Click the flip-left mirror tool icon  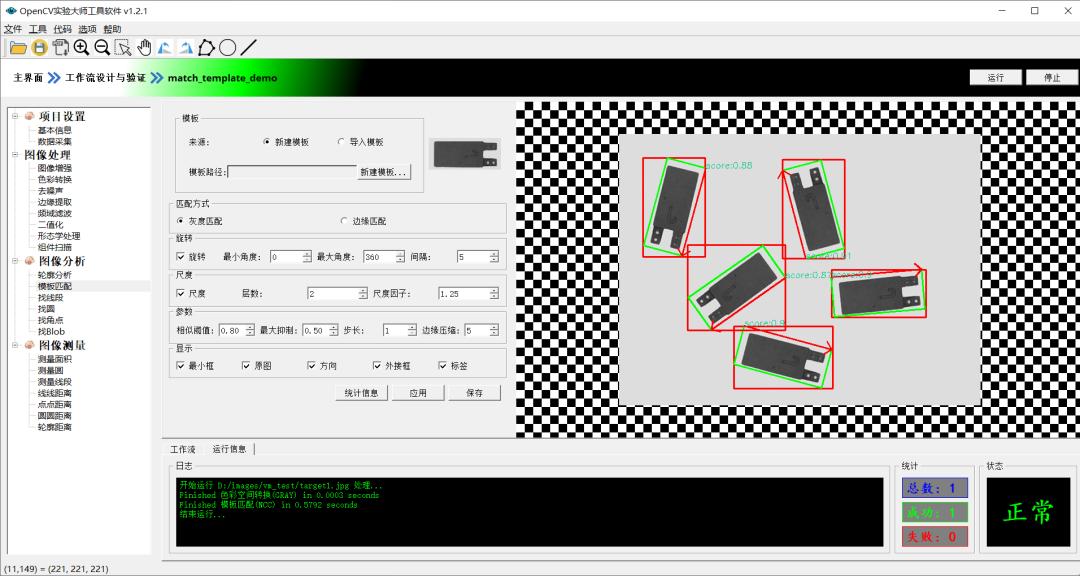click(x=165, y=48)
